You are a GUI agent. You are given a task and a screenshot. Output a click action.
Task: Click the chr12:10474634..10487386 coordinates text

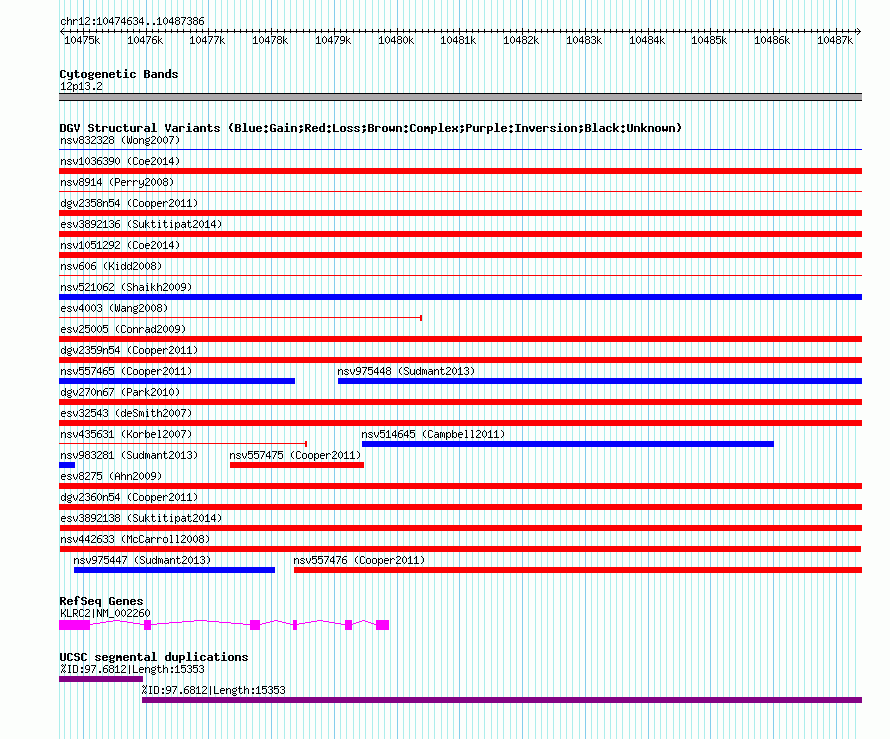click(132, 21)
